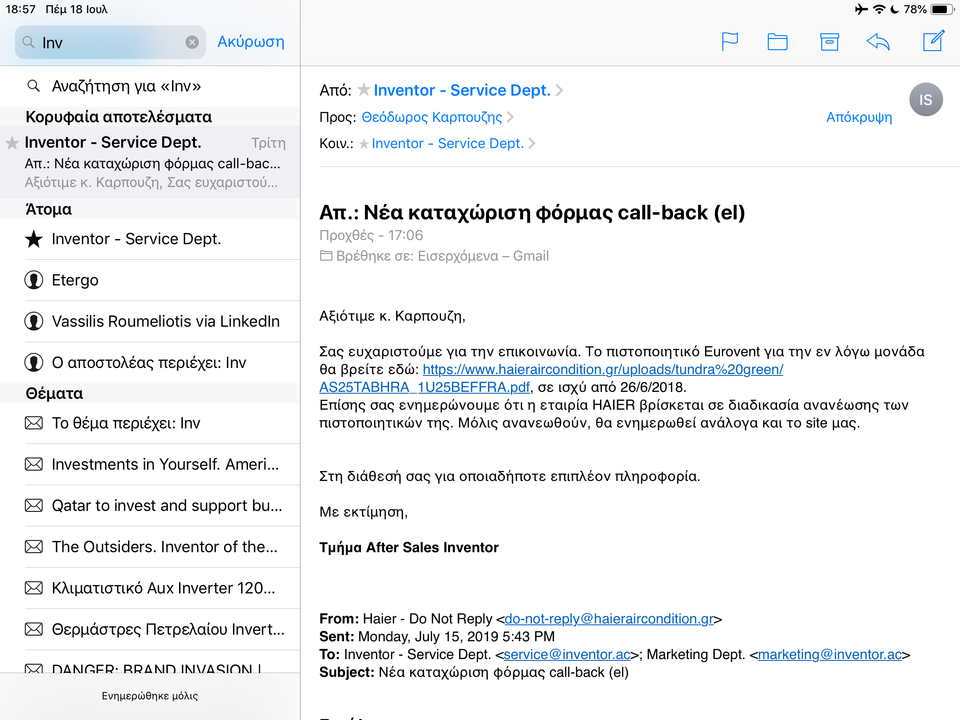Open Cc contact Inventor - Service Dept.
960x720 pixels.
pos(448,143)
